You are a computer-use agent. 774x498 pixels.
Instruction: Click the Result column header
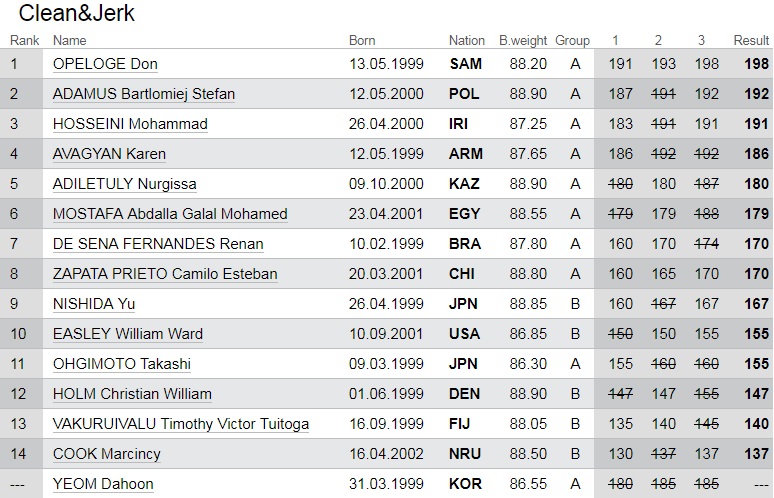tap(751, 41)
